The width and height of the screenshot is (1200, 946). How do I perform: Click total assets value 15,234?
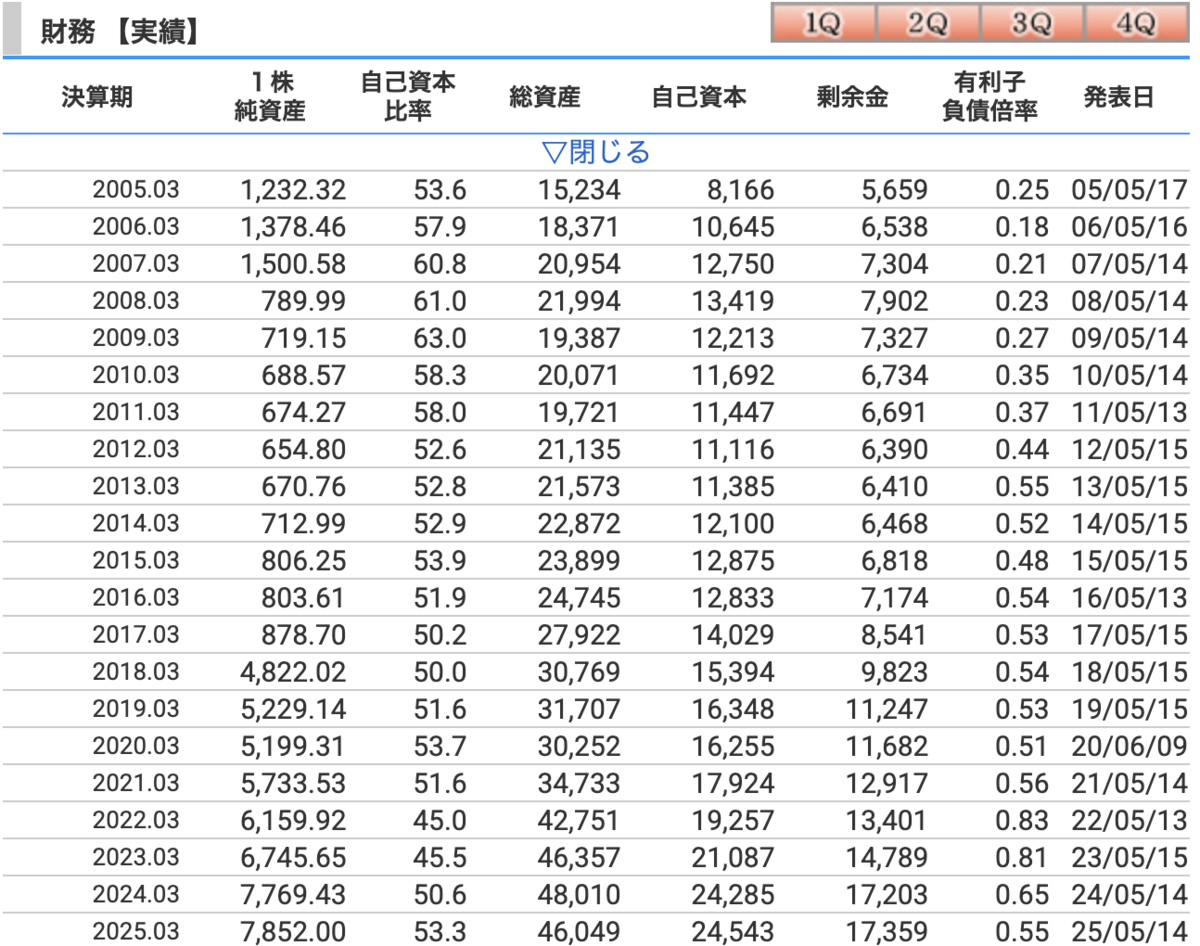click(580, 190)
